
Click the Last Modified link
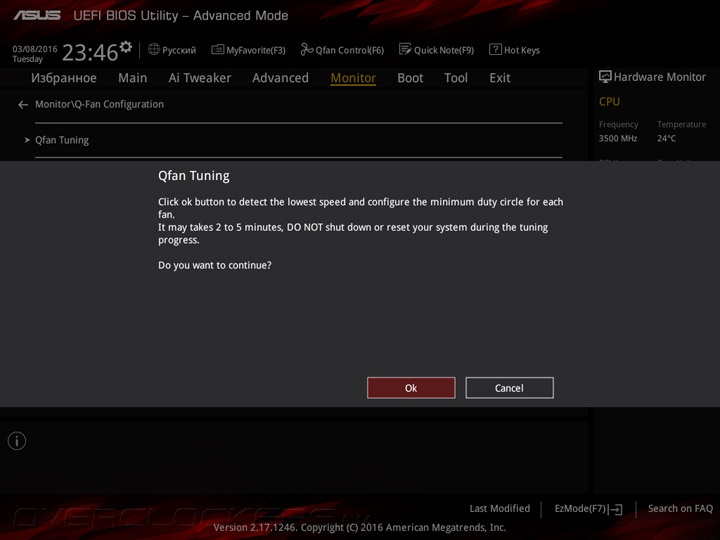point(500,509)
